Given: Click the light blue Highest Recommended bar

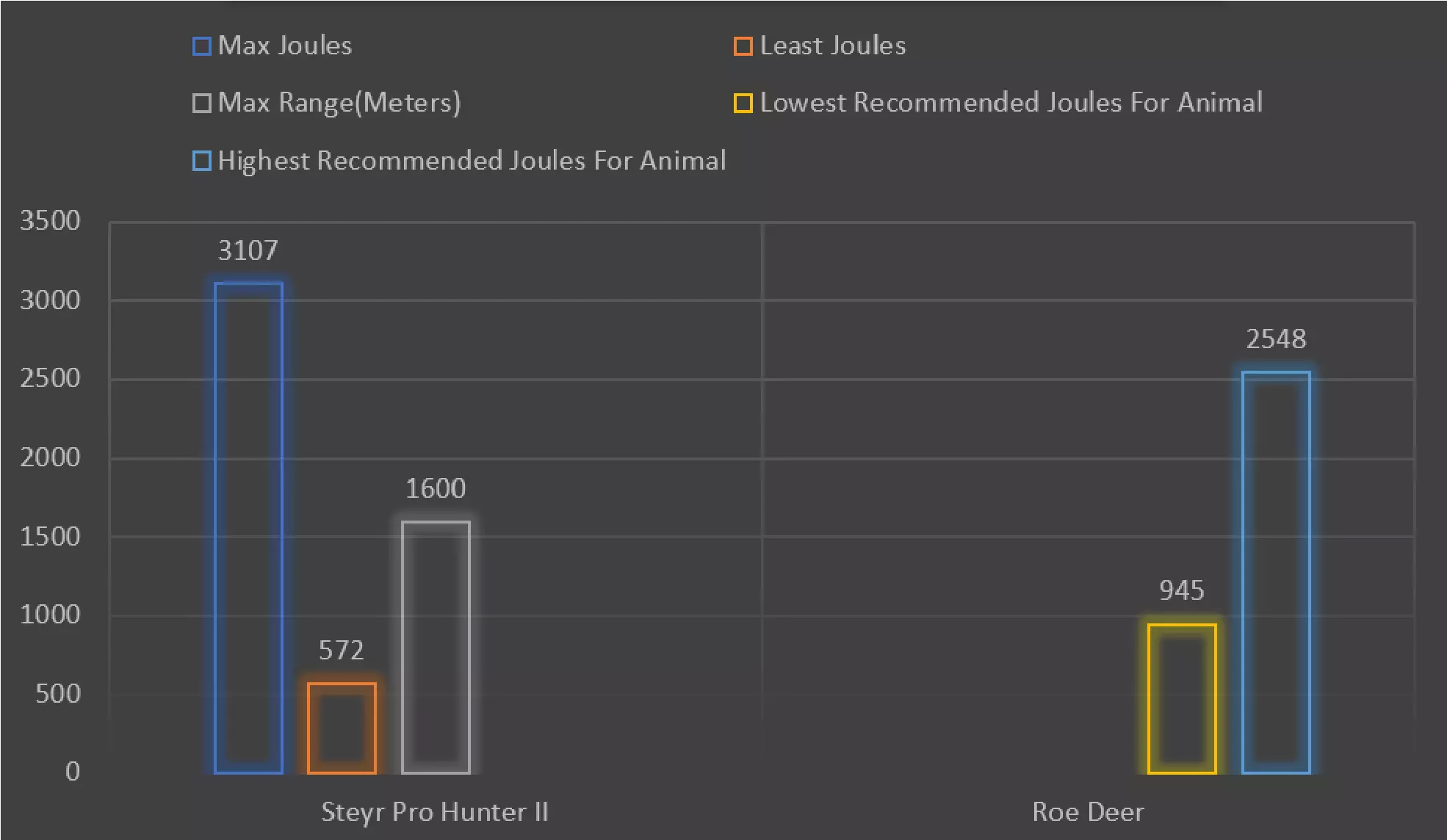Looking at the screenshot, I should [1276, 572].
